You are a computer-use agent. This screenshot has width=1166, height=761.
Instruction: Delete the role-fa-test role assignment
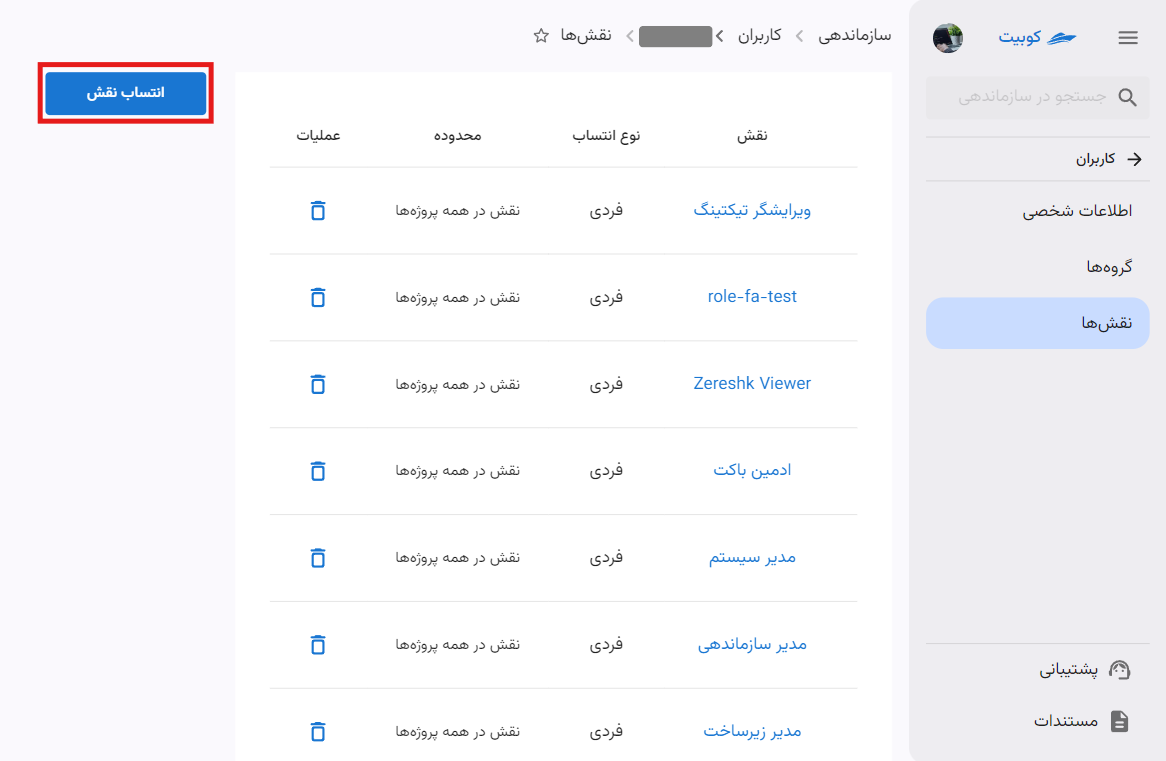coord(318,298)
